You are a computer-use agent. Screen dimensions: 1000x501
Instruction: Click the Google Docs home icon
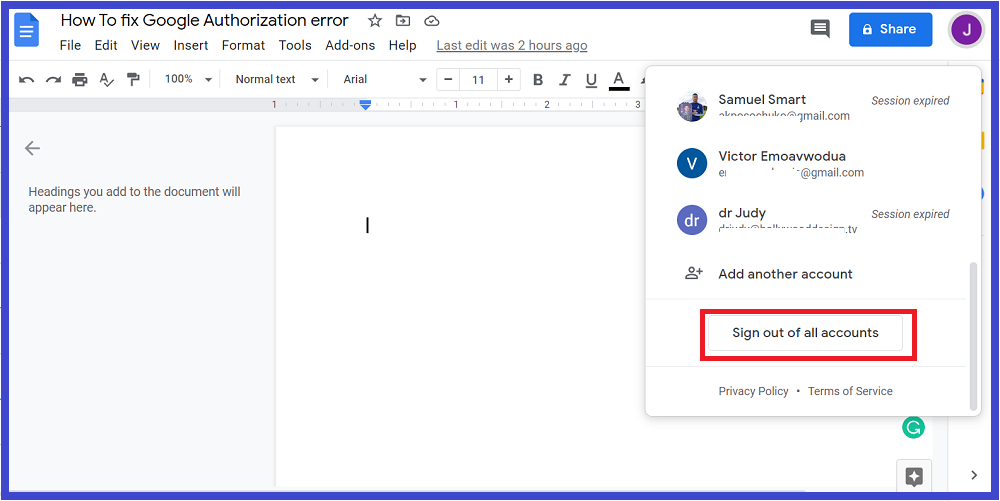26,29
